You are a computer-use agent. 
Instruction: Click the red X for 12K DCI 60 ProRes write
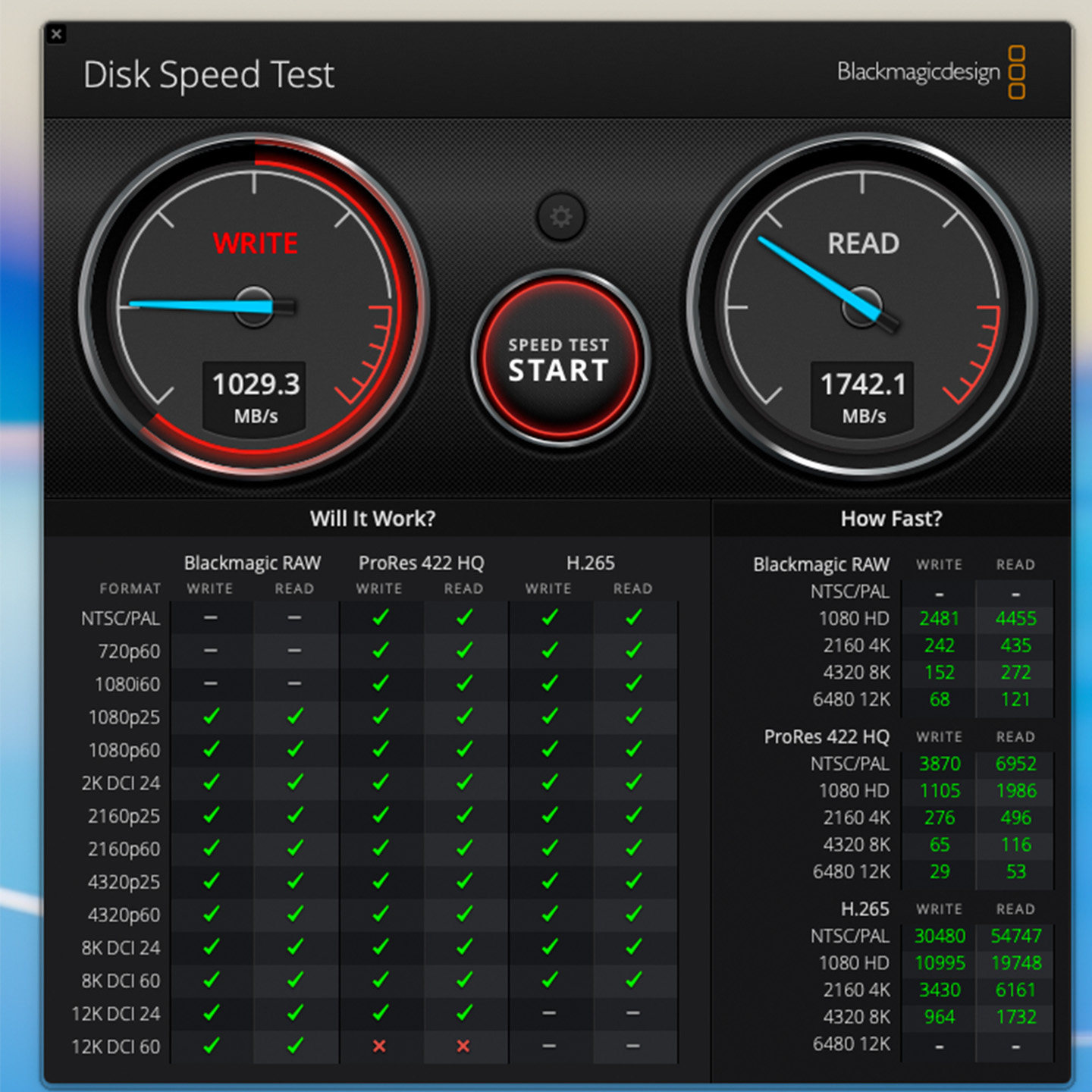click(381, 1046)
